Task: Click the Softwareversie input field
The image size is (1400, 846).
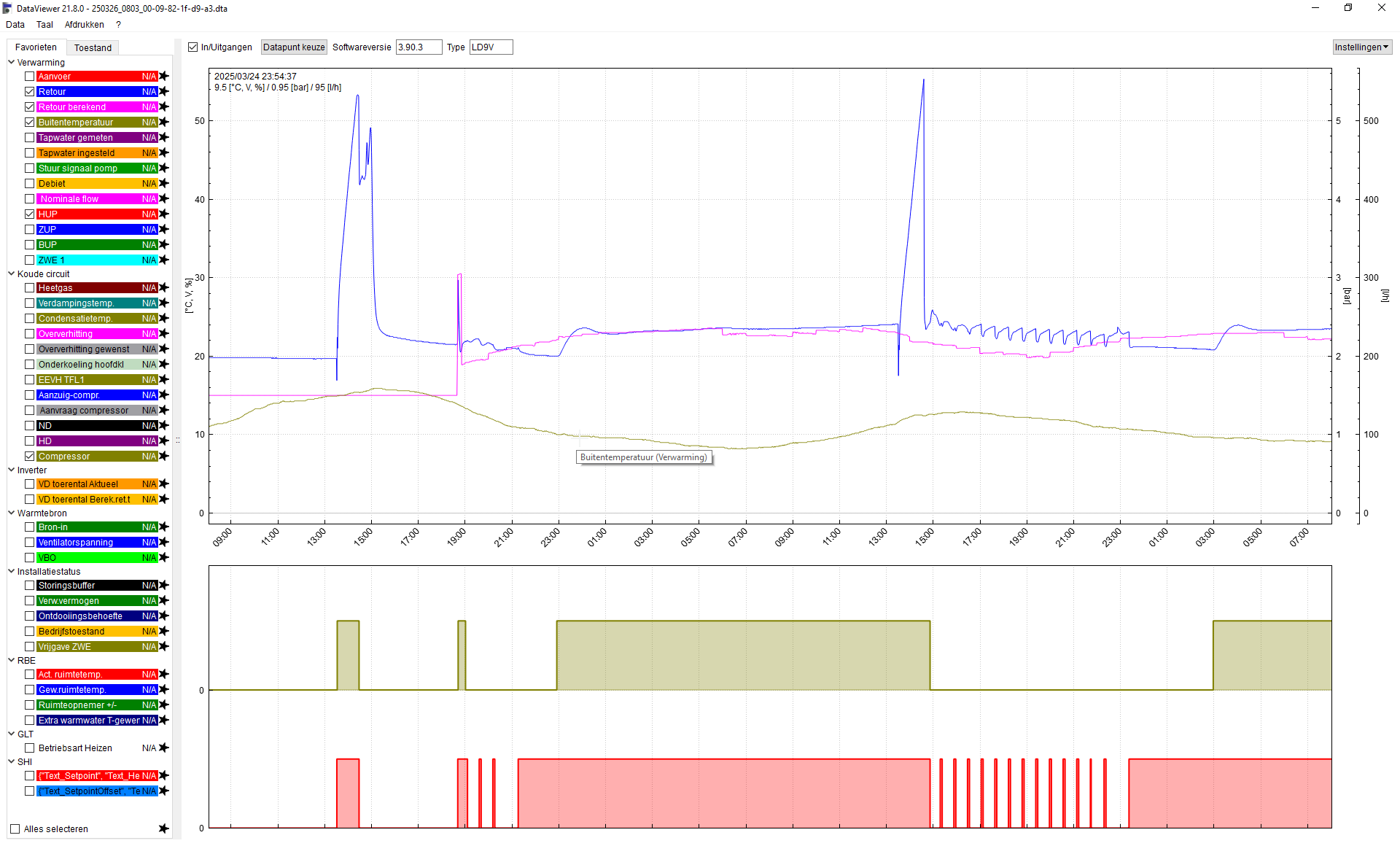Action: 419,47
